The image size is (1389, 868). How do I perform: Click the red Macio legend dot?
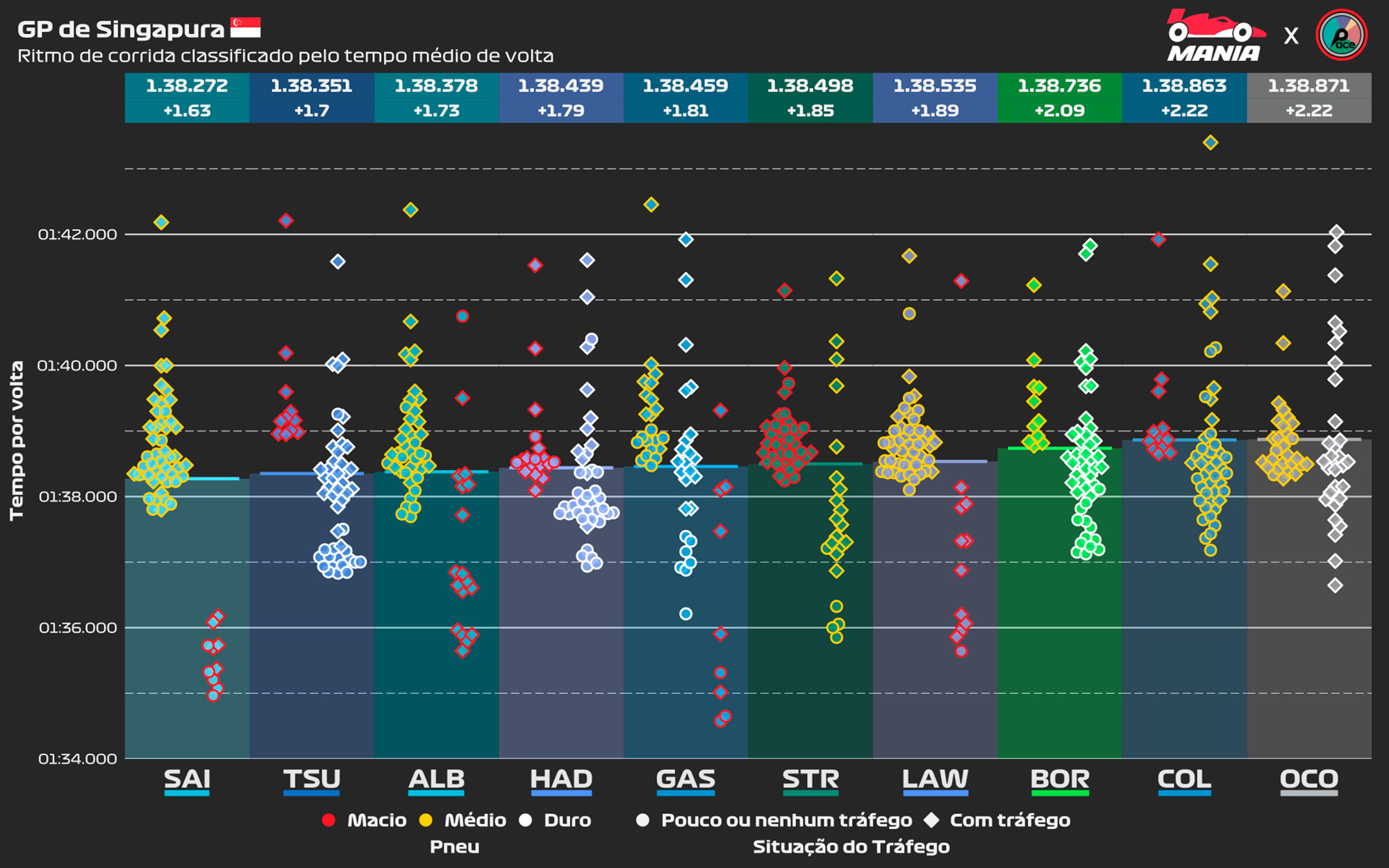(329, 820)
